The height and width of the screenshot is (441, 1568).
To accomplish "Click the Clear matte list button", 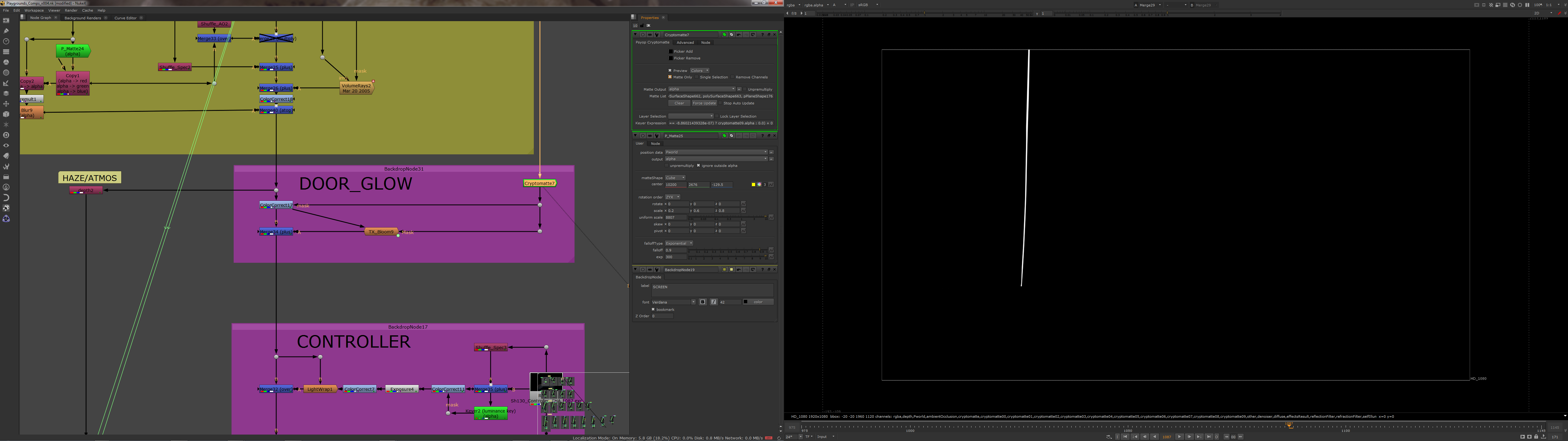I will tap(679, 103).
